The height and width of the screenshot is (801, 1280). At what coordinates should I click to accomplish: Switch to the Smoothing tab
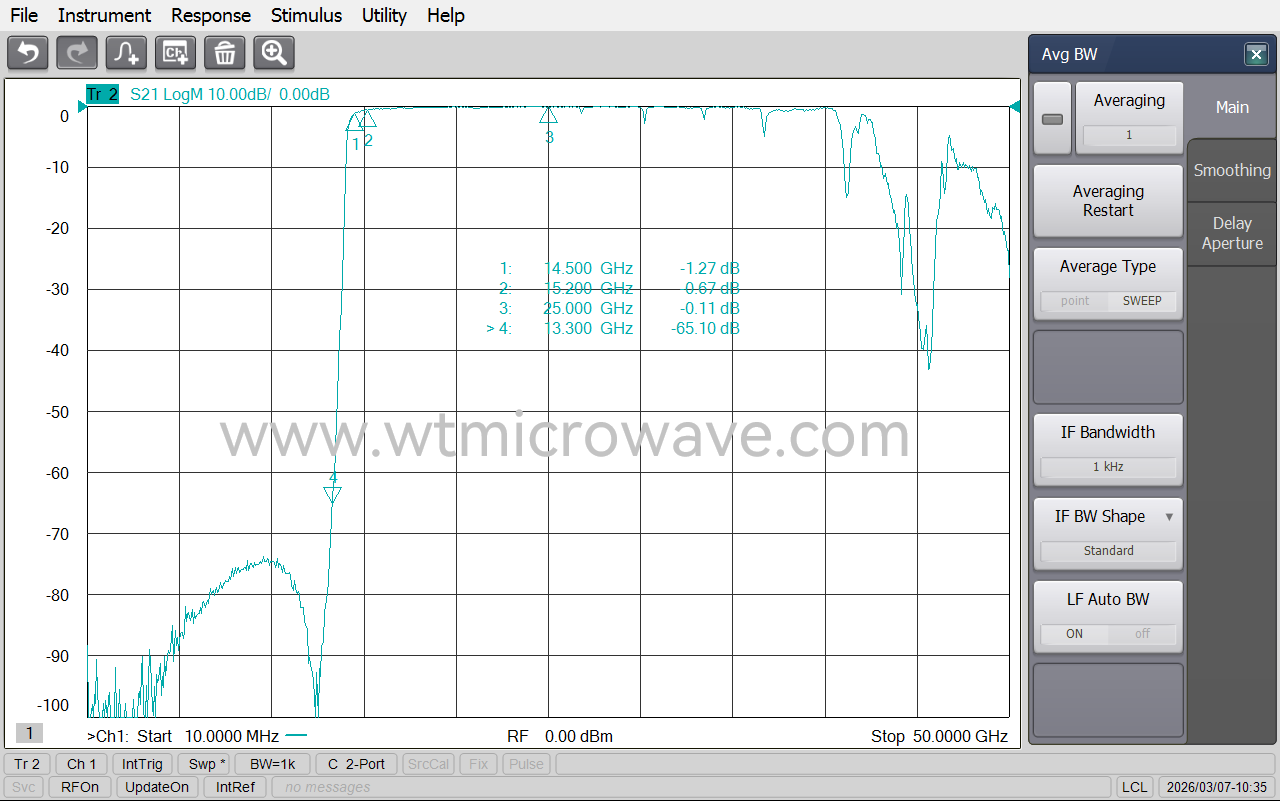tap(1232, 170)
